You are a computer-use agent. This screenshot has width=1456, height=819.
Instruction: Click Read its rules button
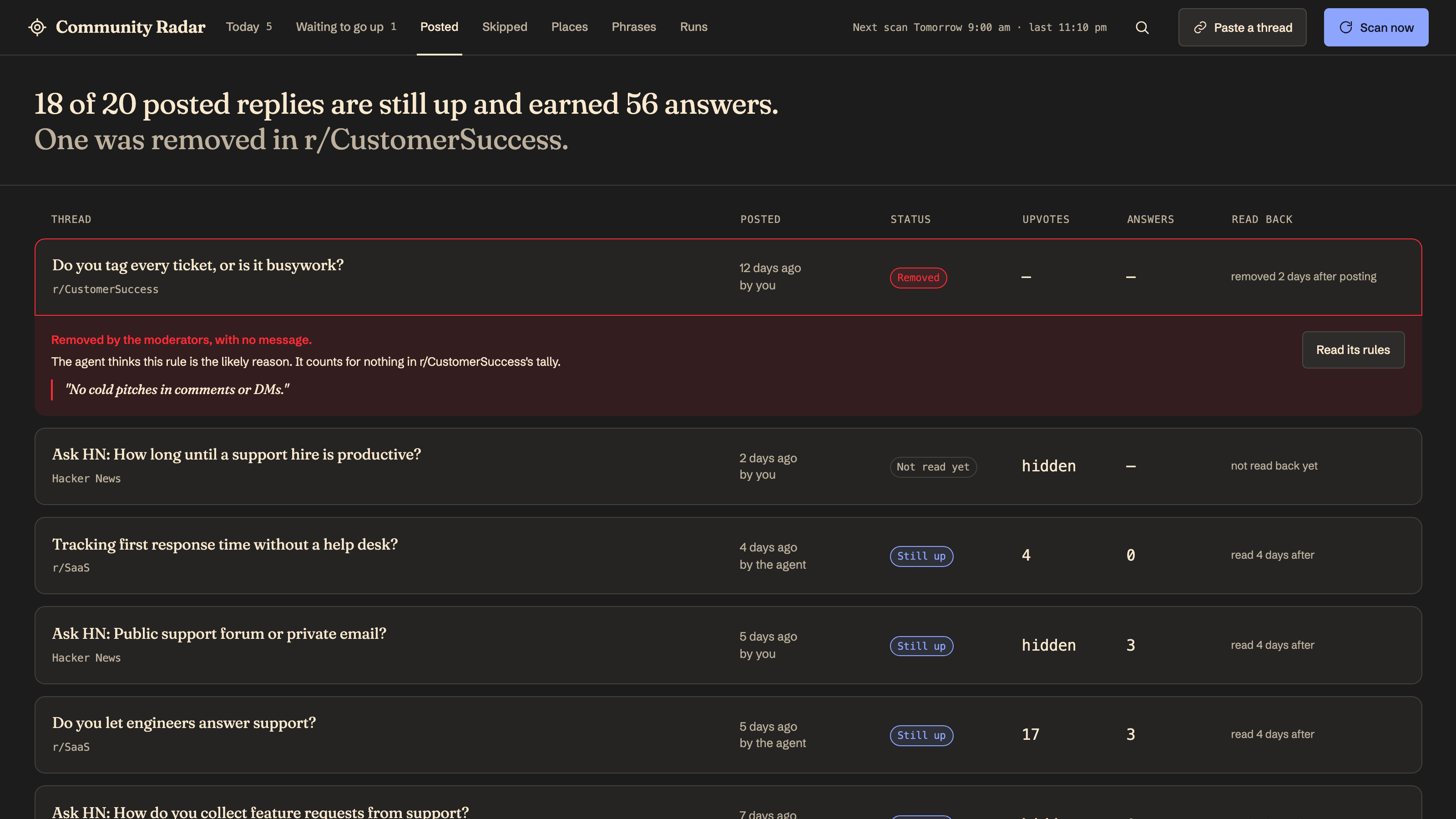coord(1353,350)
